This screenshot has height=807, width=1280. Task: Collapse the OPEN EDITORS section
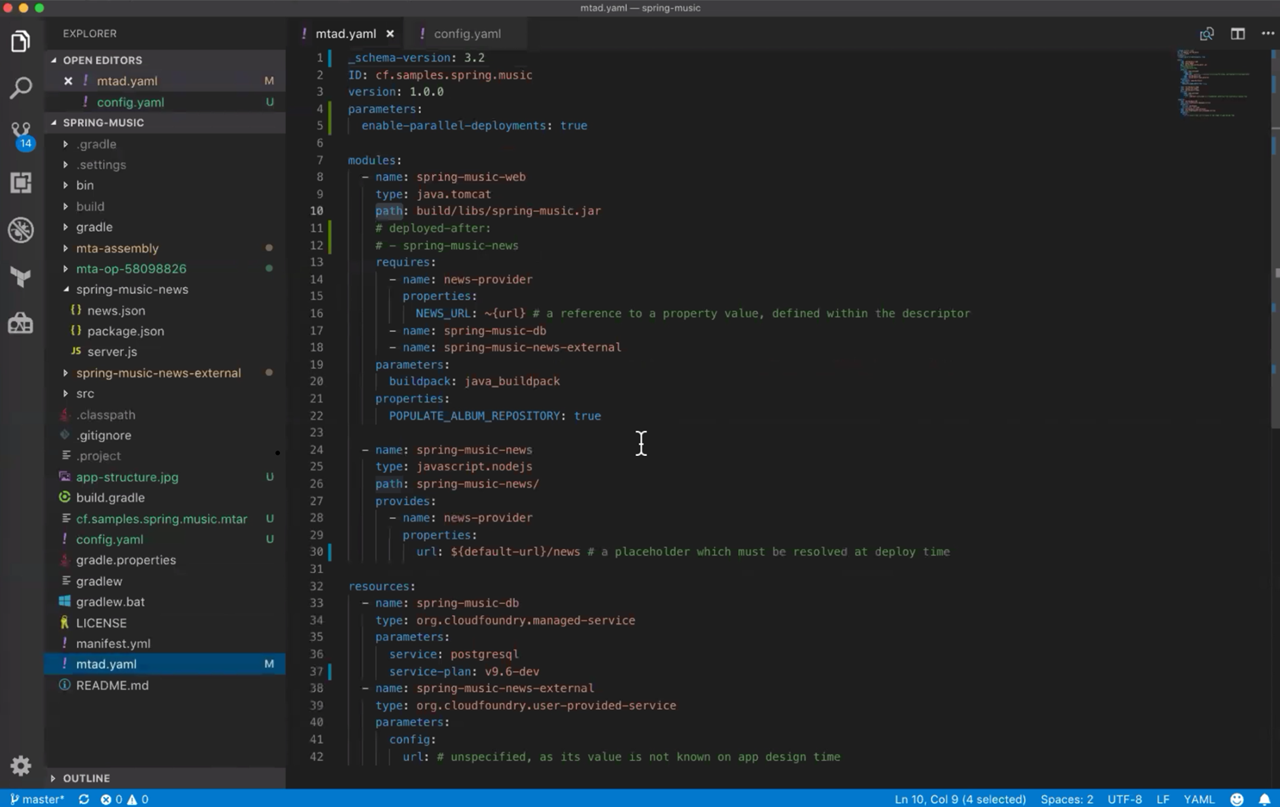(102, 60)
